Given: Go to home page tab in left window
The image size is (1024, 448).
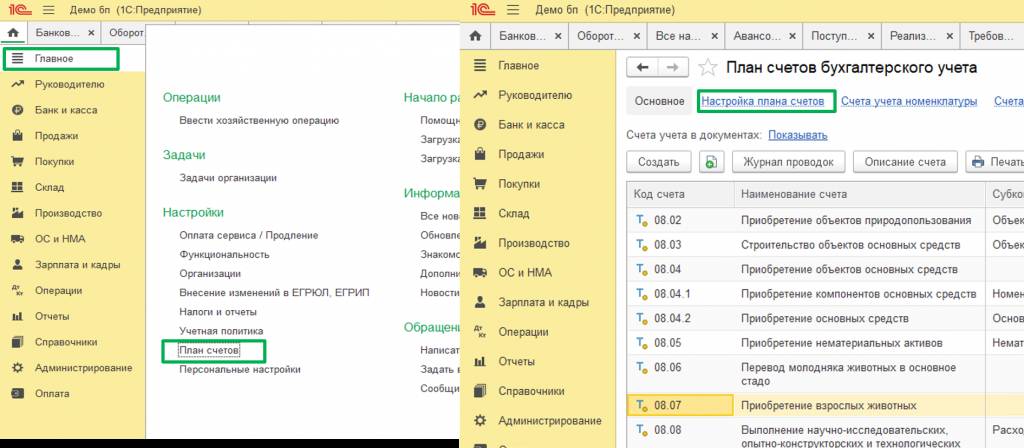Looking at the screenshot, I should click(13, 32).
